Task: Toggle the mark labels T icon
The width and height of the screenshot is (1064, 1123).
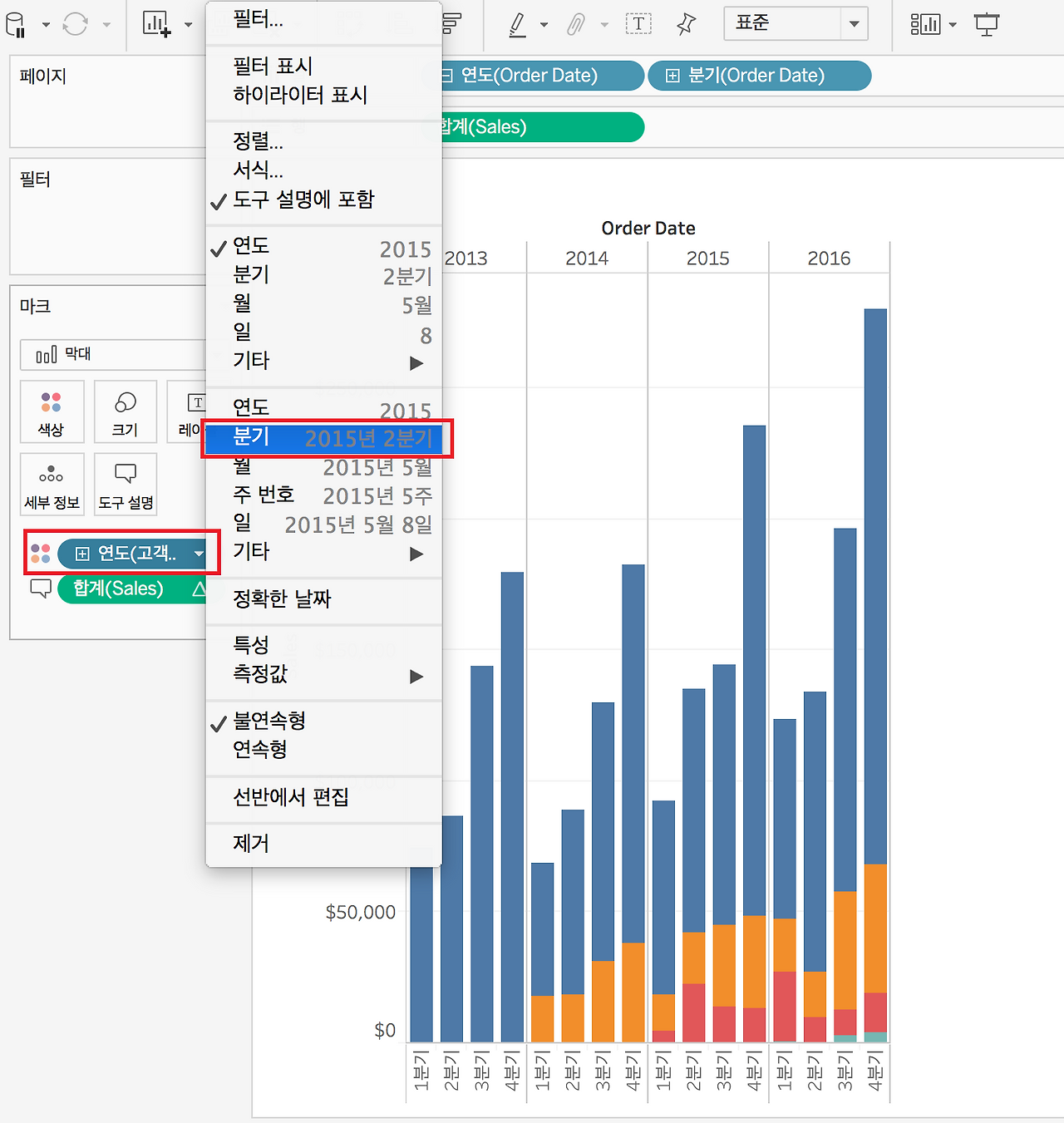Action: click(x=638, y=24)
